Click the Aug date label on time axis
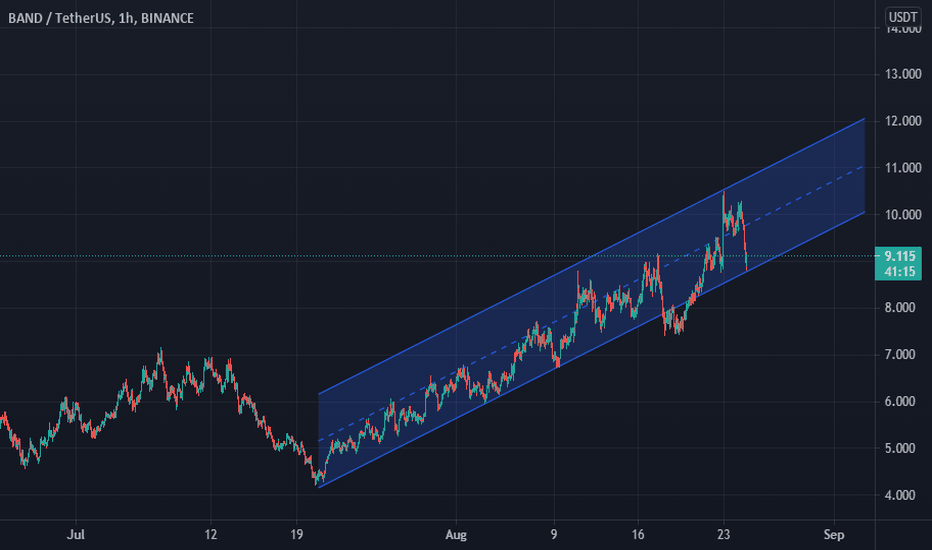Screen dimensions: 932x550 456,535
